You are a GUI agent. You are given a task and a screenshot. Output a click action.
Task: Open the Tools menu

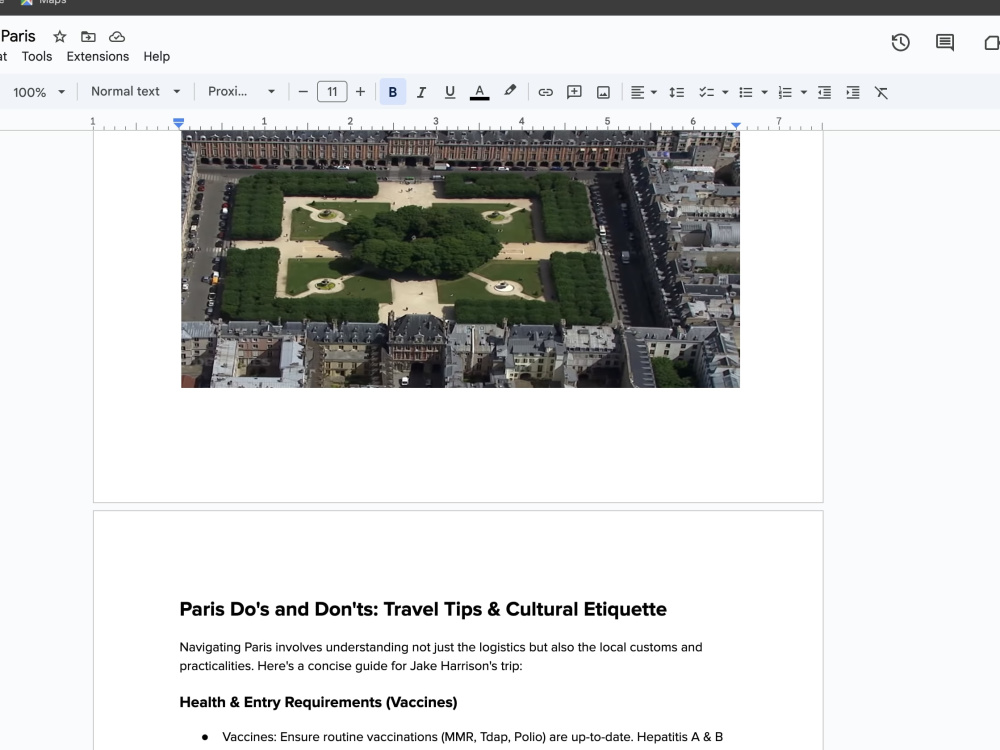(x=37, y=56)
